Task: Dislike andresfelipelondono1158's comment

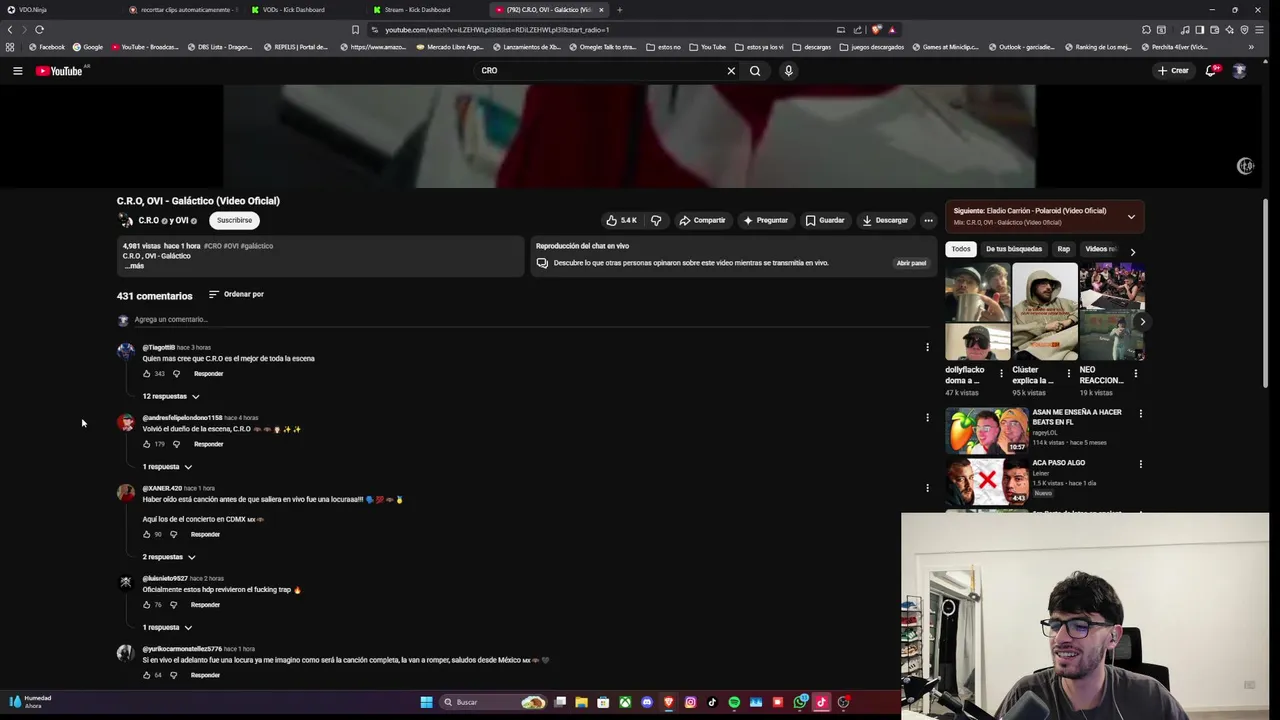Action: [176, 444]
